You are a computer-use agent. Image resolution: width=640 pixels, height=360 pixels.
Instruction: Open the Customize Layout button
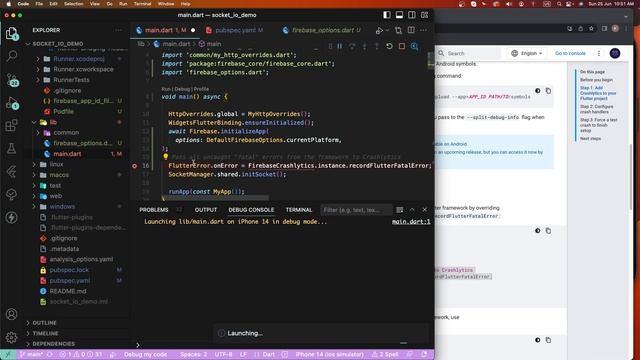424,15
